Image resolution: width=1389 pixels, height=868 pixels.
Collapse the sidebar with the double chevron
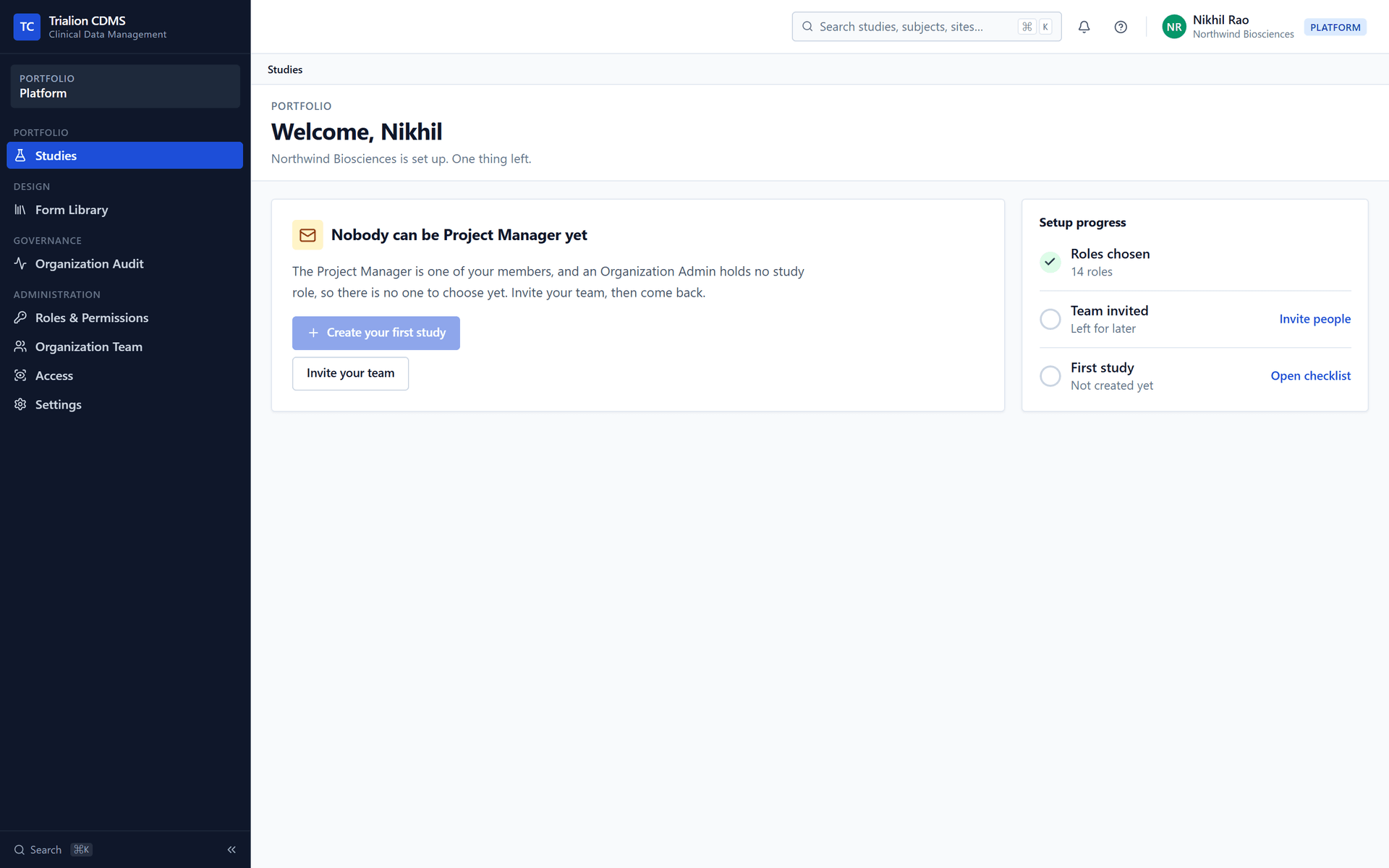pyautogui.click(x=231, y=850)
